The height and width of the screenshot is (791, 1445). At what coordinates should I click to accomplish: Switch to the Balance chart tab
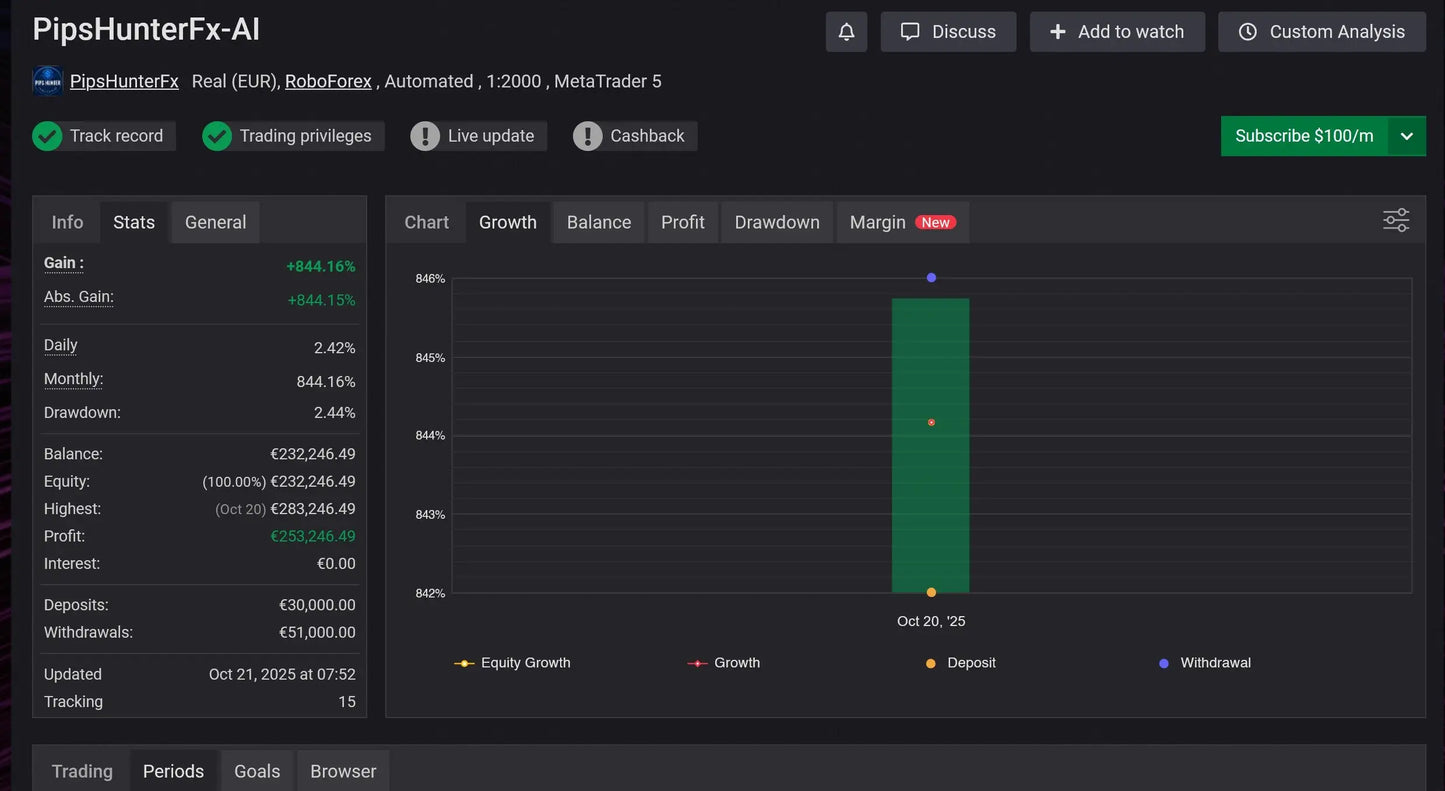coord(599,222)
